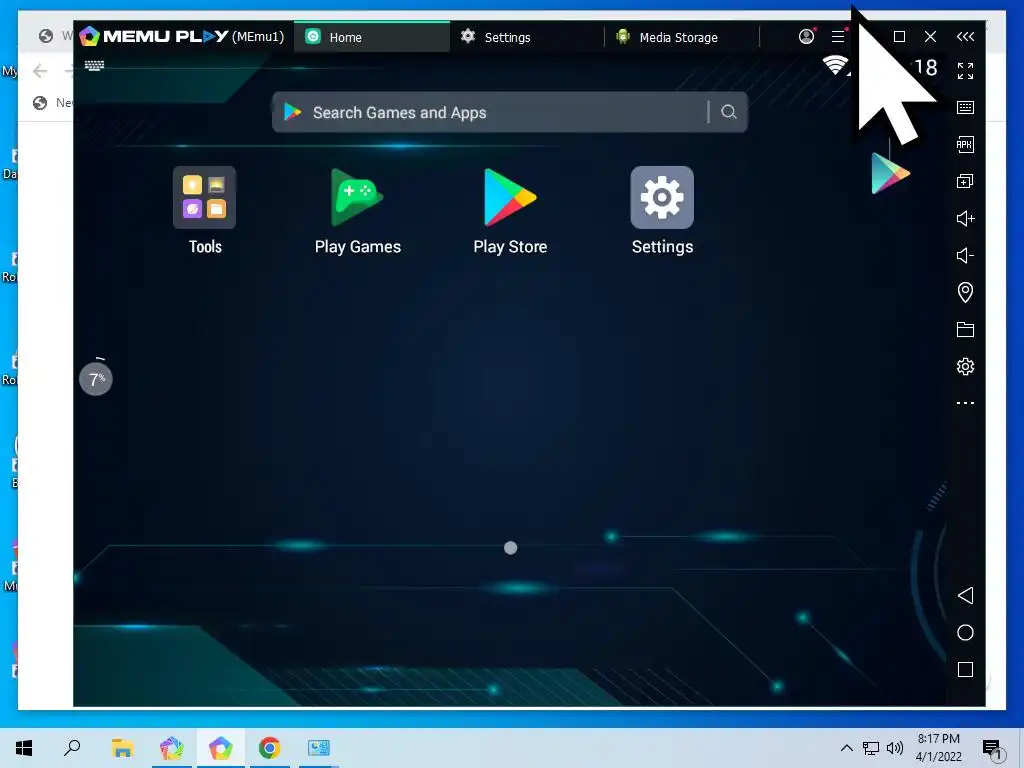Viewport: 1024px width, 768px height.
Task: Open the Tools folder icon
Action: pos(204,197)
